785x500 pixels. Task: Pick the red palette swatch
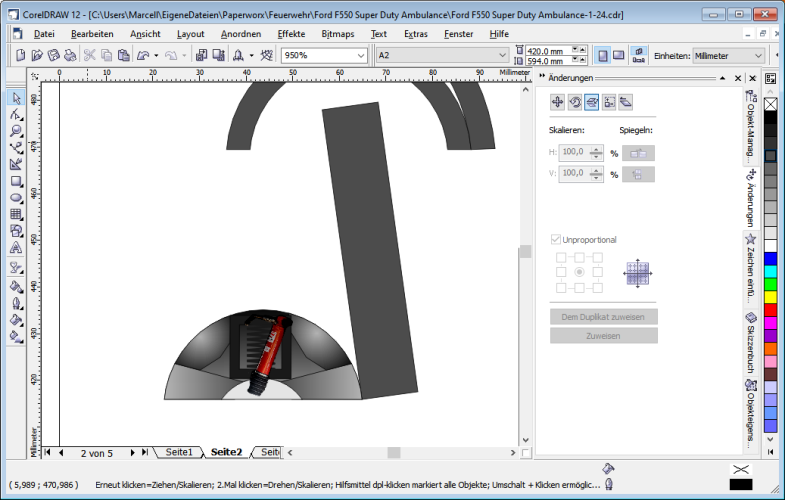(770, 310)
